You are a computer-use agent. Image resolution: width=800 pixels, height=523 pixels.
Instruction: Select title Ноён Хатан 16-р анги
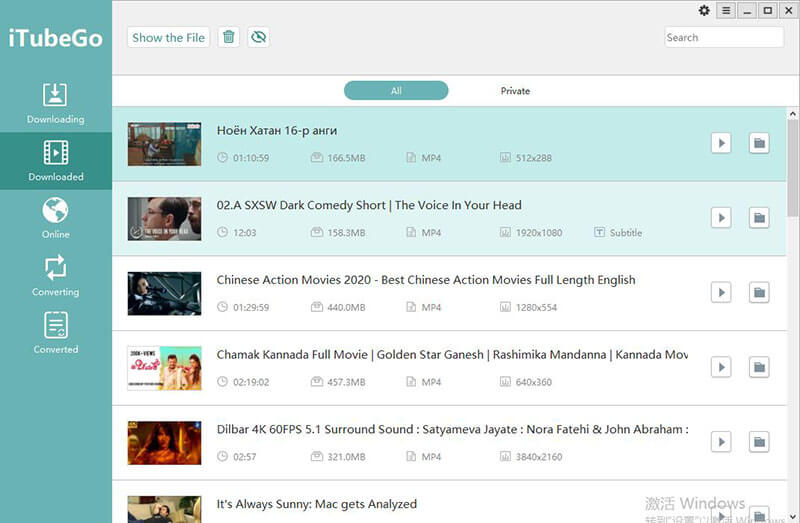[277, 131]
